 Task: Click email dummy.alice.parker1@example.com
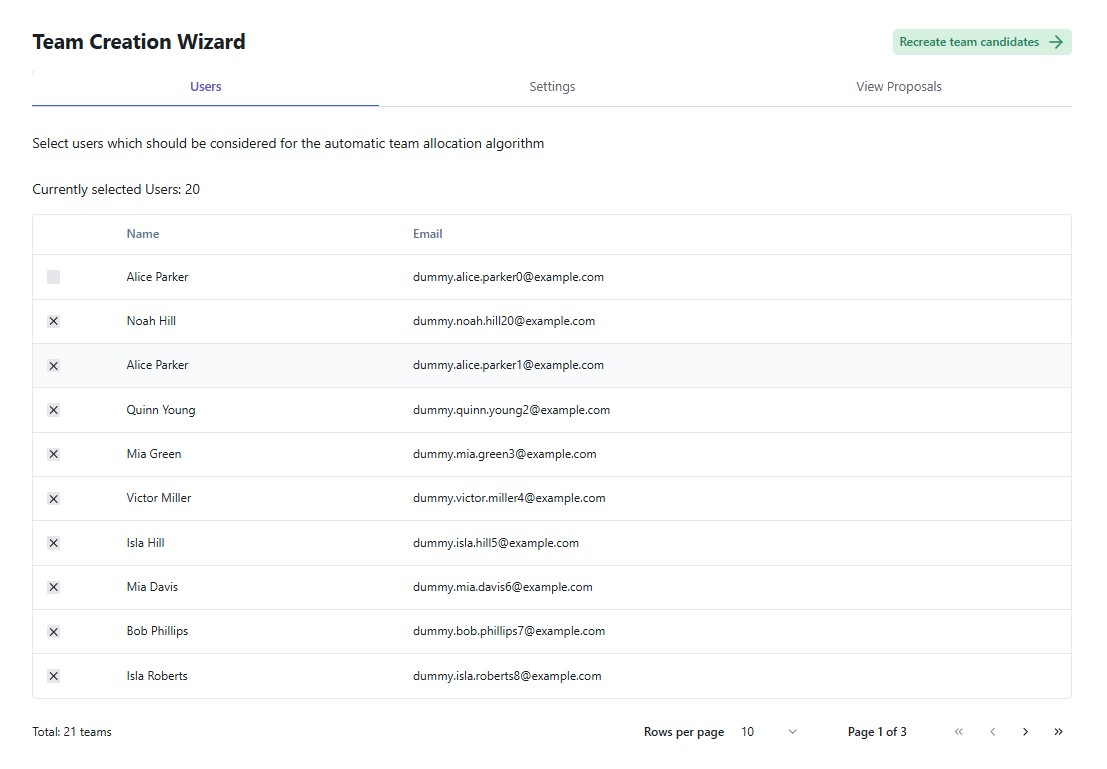tap(508, 365)
